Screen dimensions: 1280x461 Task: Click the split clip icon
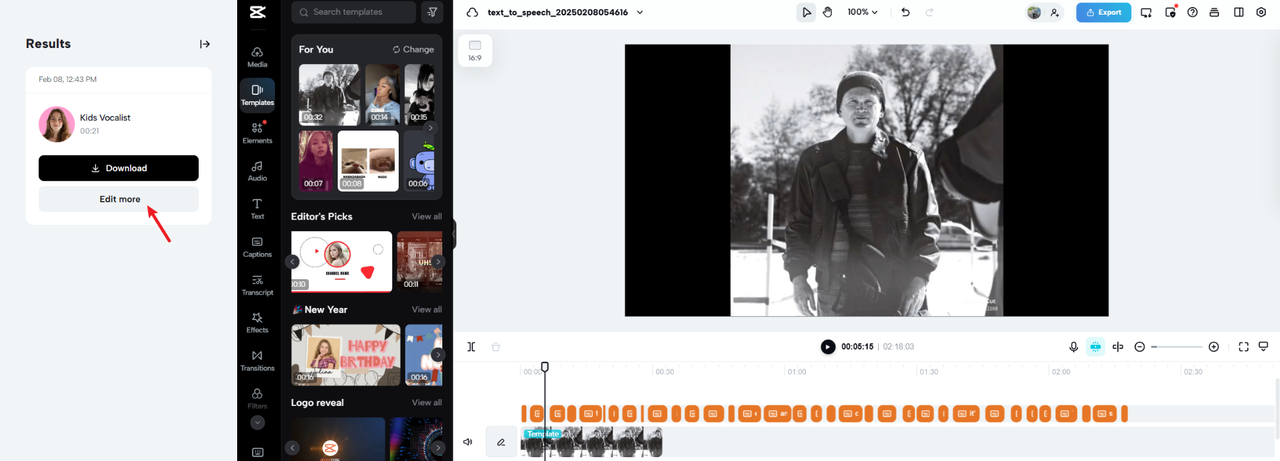coord(471,347)
